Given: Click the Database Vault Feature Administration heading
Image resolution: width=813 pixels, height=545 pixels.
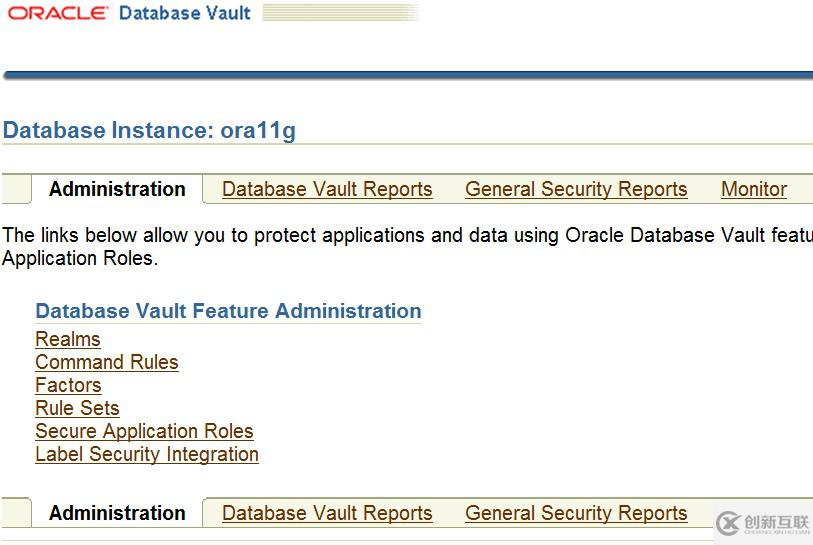Looking at the screenshot, I should pyautogui.click(x=228, y=311).
